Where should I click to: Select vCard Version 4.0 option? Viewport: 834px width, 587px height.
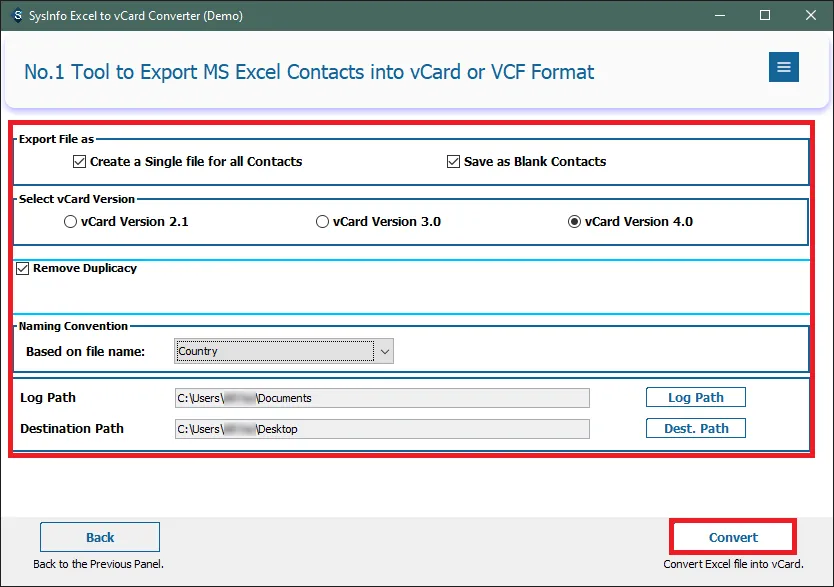[x=574, y=222]
